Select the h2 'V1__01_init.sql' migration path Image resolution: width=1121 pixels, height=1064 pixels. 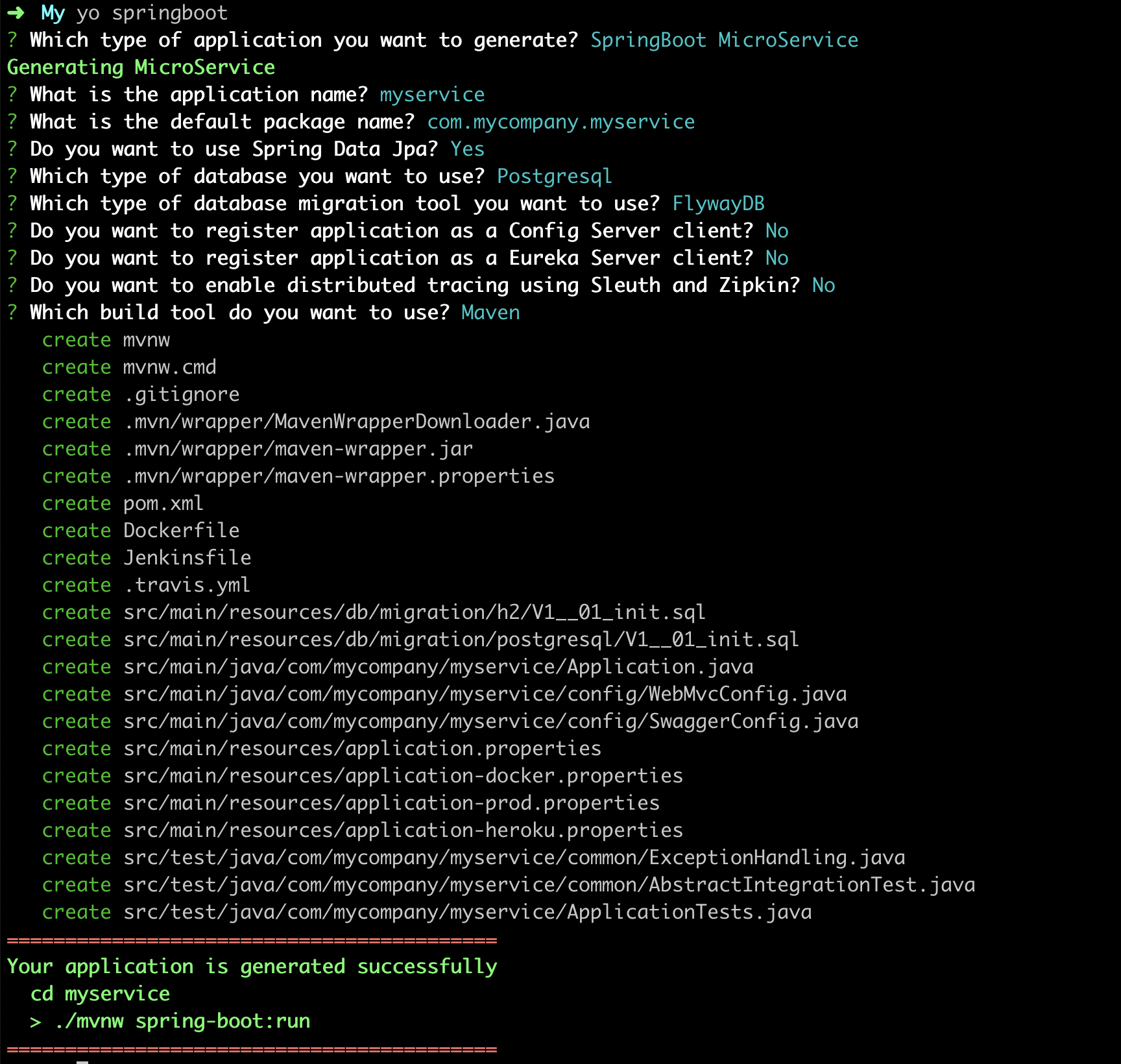415,612
